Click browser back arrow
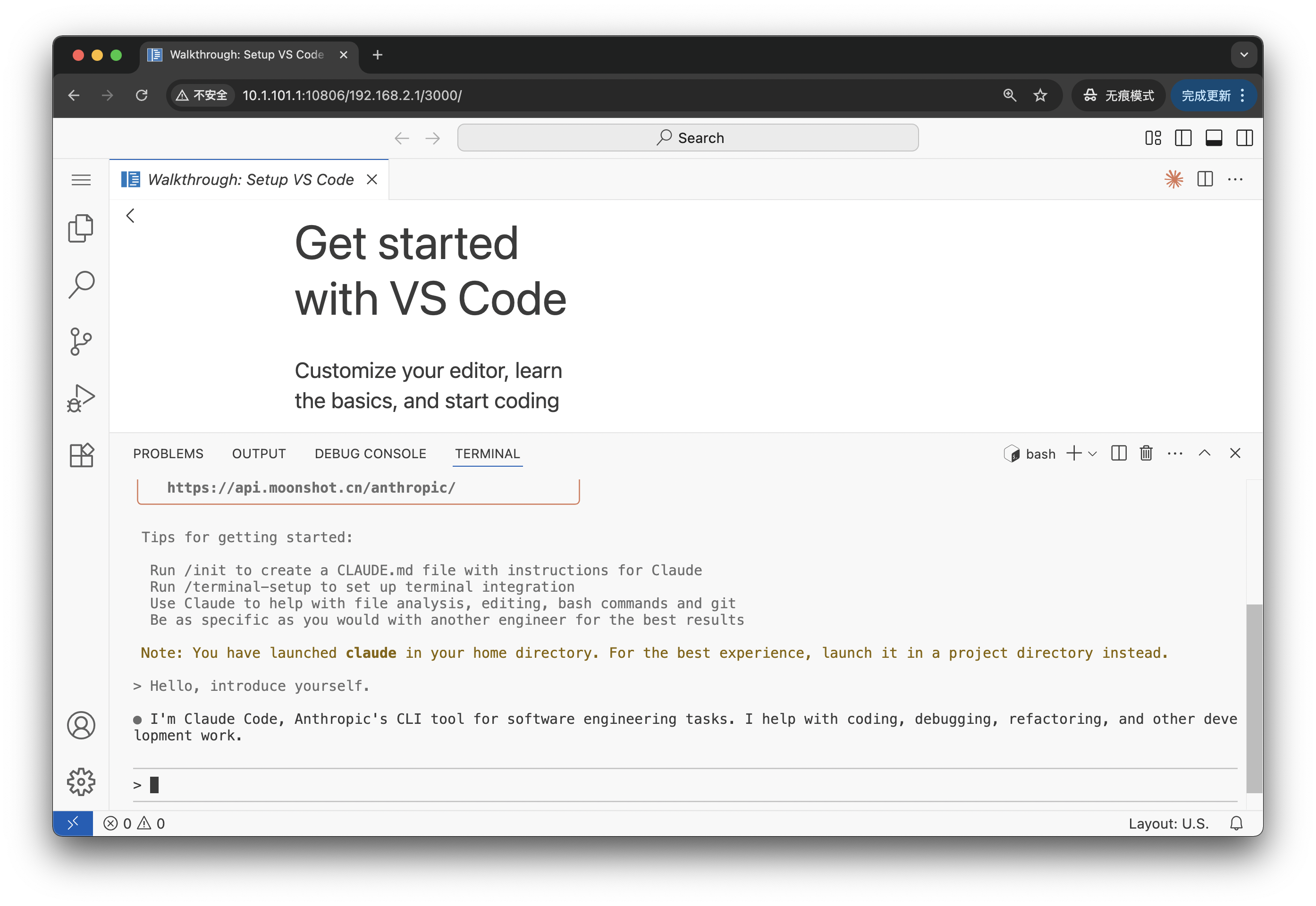 click(74, 95)
